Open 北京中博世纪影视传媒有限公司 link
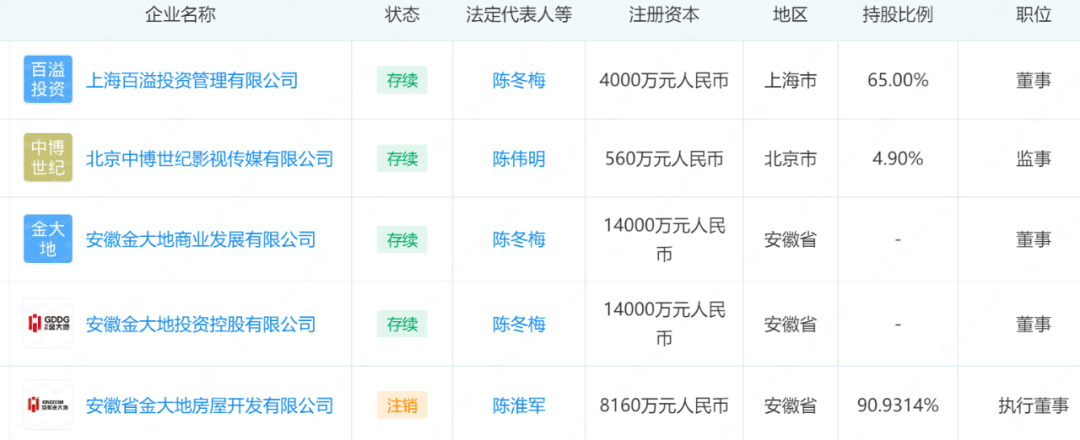The width and height of the screenshot is (1080, 440). [209, 159]
